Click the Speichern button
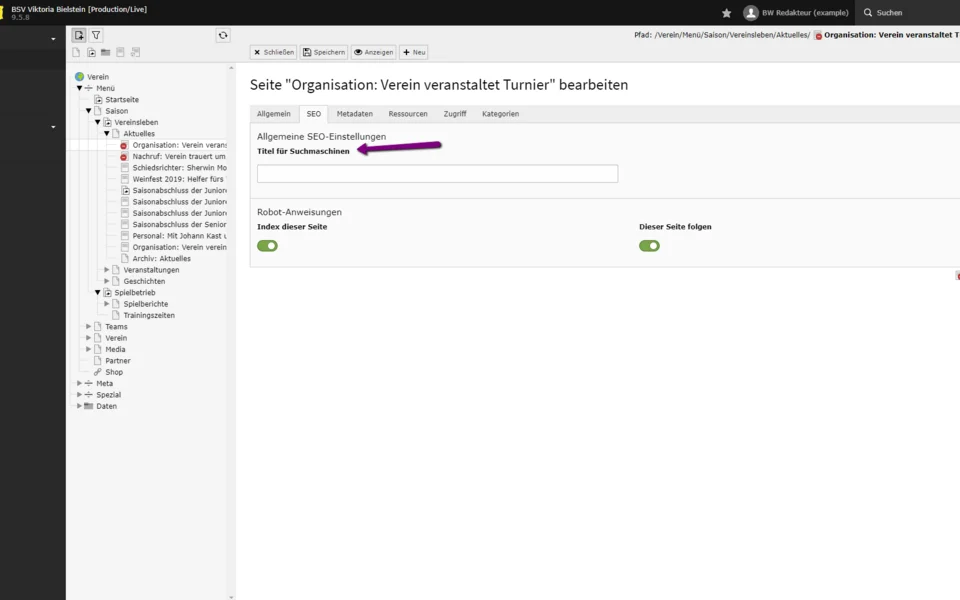The image size is (960, 600). pos(324,52)
